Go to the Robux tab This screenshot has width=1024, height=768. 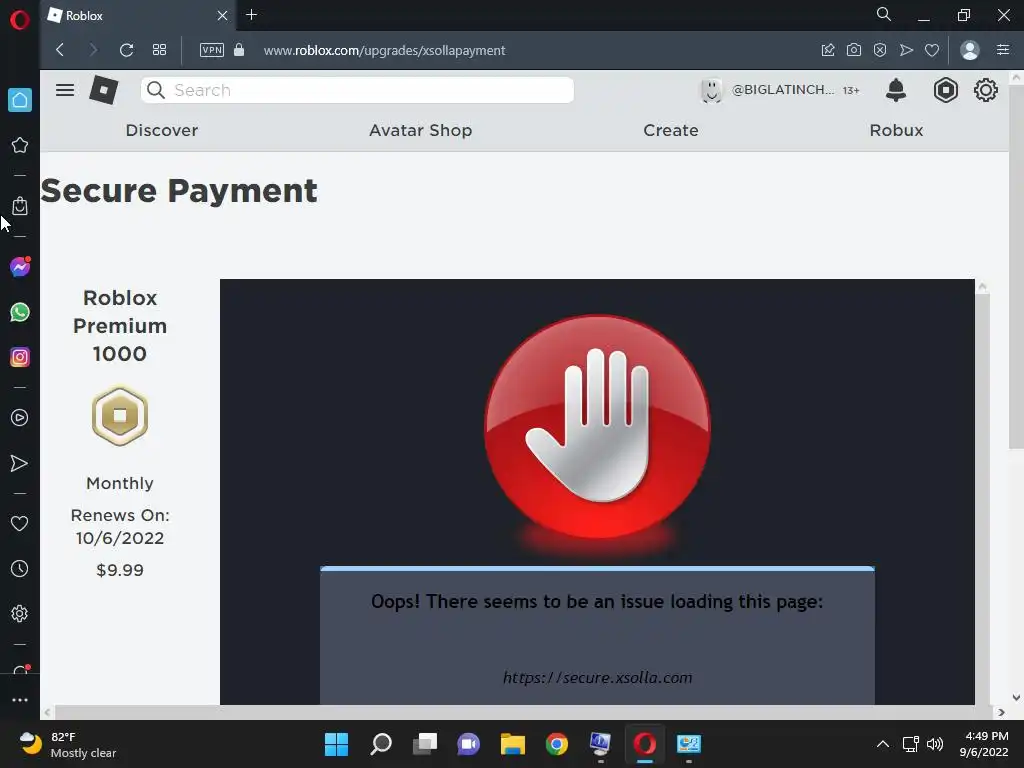896,130
